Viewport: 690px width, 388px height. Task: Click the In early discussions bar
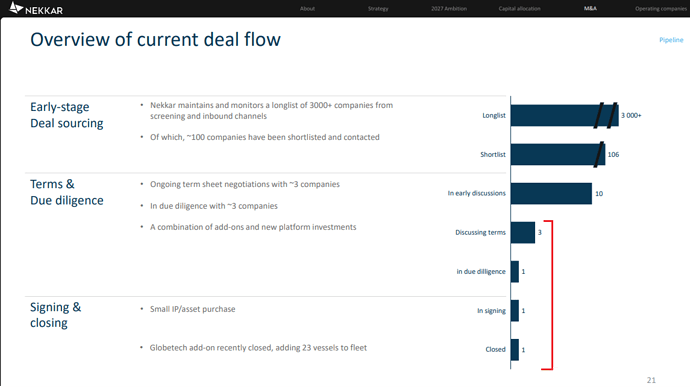551,194
